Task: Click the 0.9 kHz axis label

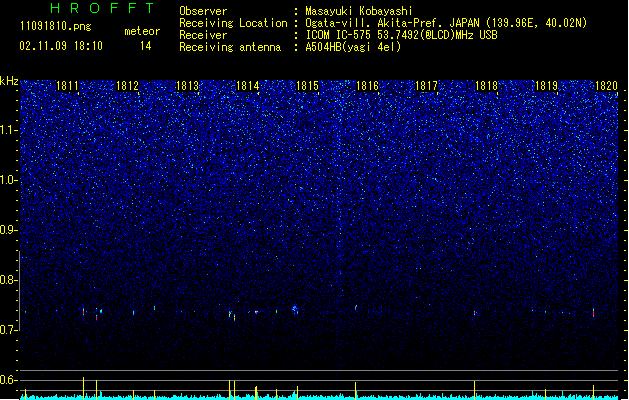Action: point(8,230)
